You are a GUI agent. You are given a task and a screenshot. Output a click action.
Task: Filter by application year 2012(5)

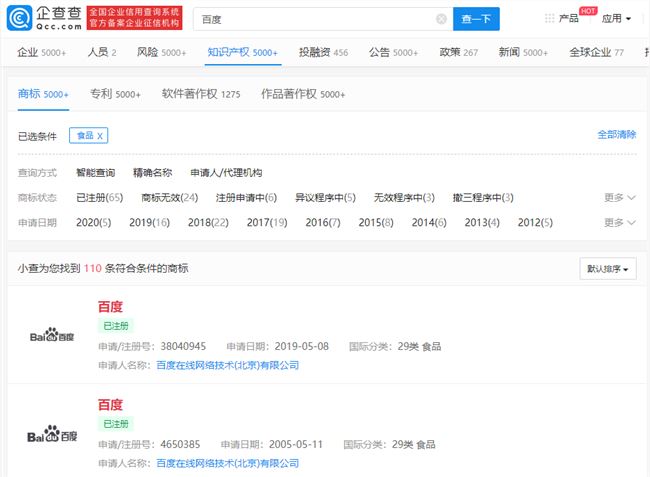pyautogui.click(x=535, y=223)
